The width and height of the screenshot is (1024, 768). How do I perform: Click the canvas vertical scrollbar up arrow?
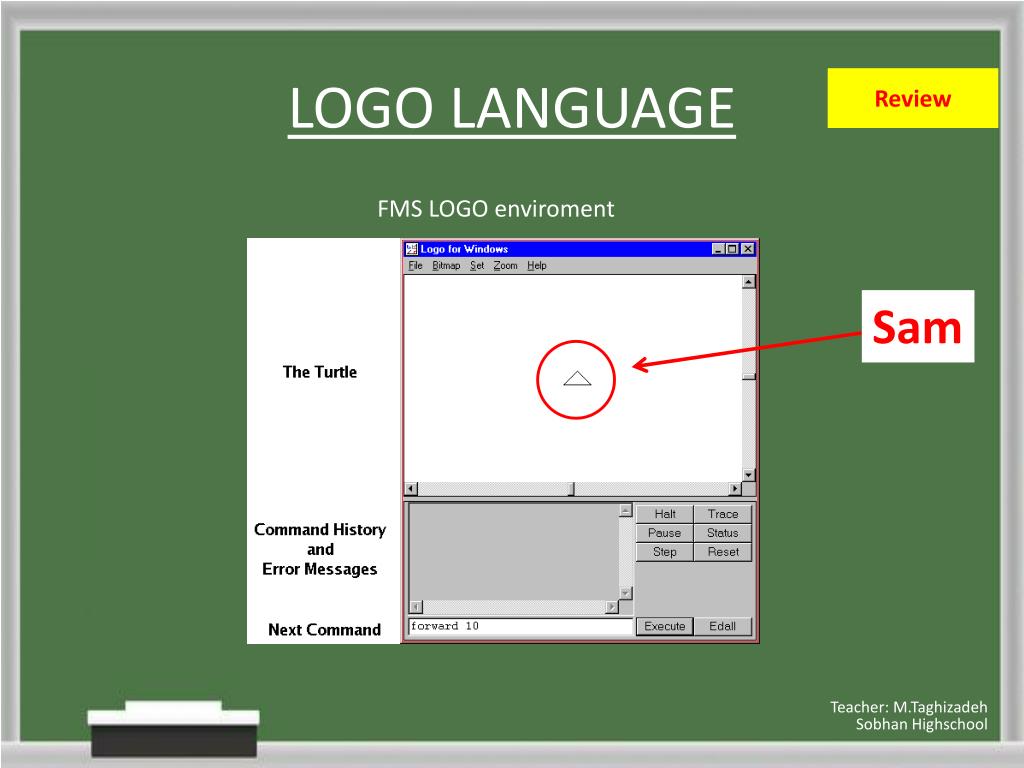pos(749,282)
